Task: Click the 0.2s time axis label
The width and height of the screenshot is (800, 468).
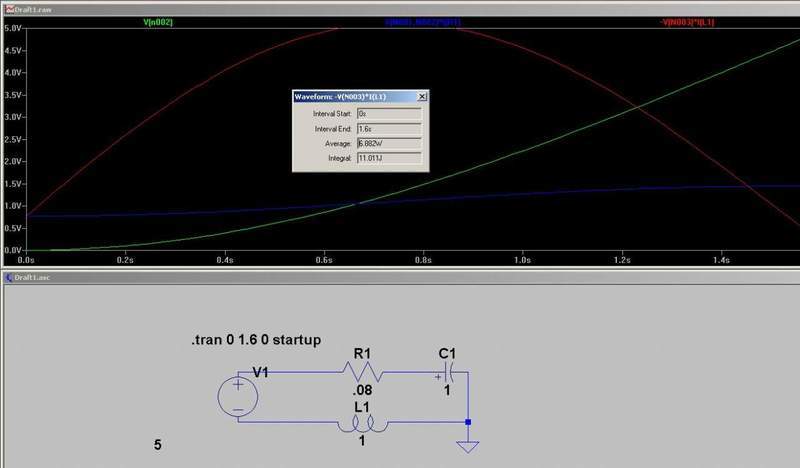Action: (x=125, y=260)
